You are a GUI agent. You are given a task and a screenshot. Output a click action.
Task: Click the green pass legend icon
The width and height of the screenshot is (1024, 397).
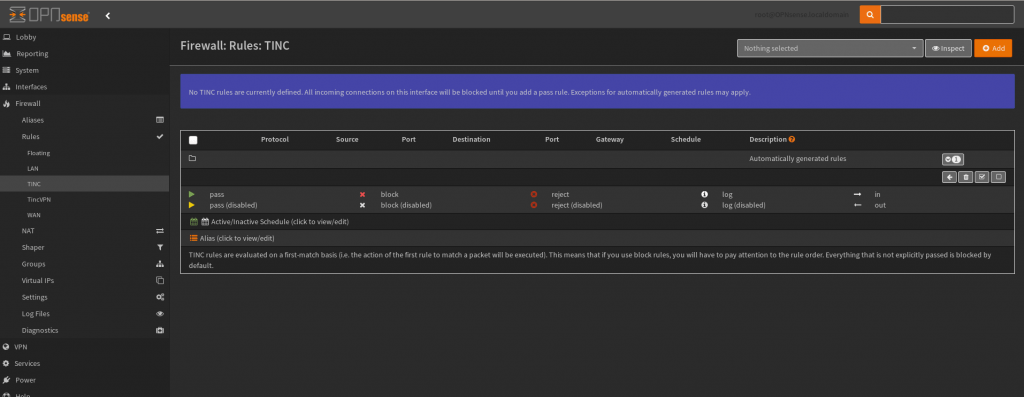coord(192,195)
